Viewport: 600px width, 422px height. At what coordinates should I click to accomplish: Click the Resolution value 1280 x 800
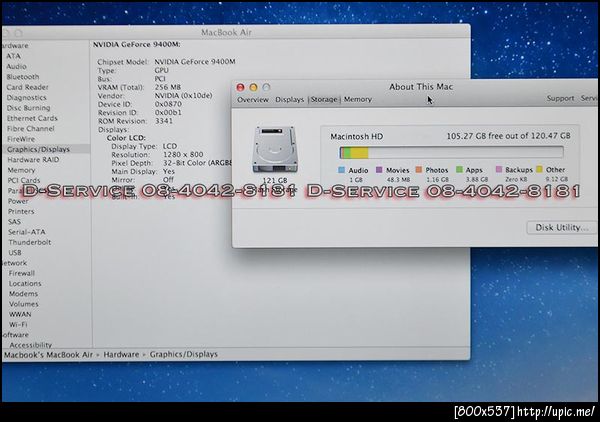[183, 155]
